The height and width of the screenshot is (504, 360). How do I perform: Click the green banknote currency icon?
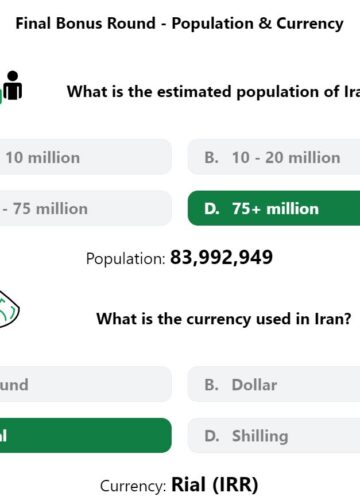[9, 309]
